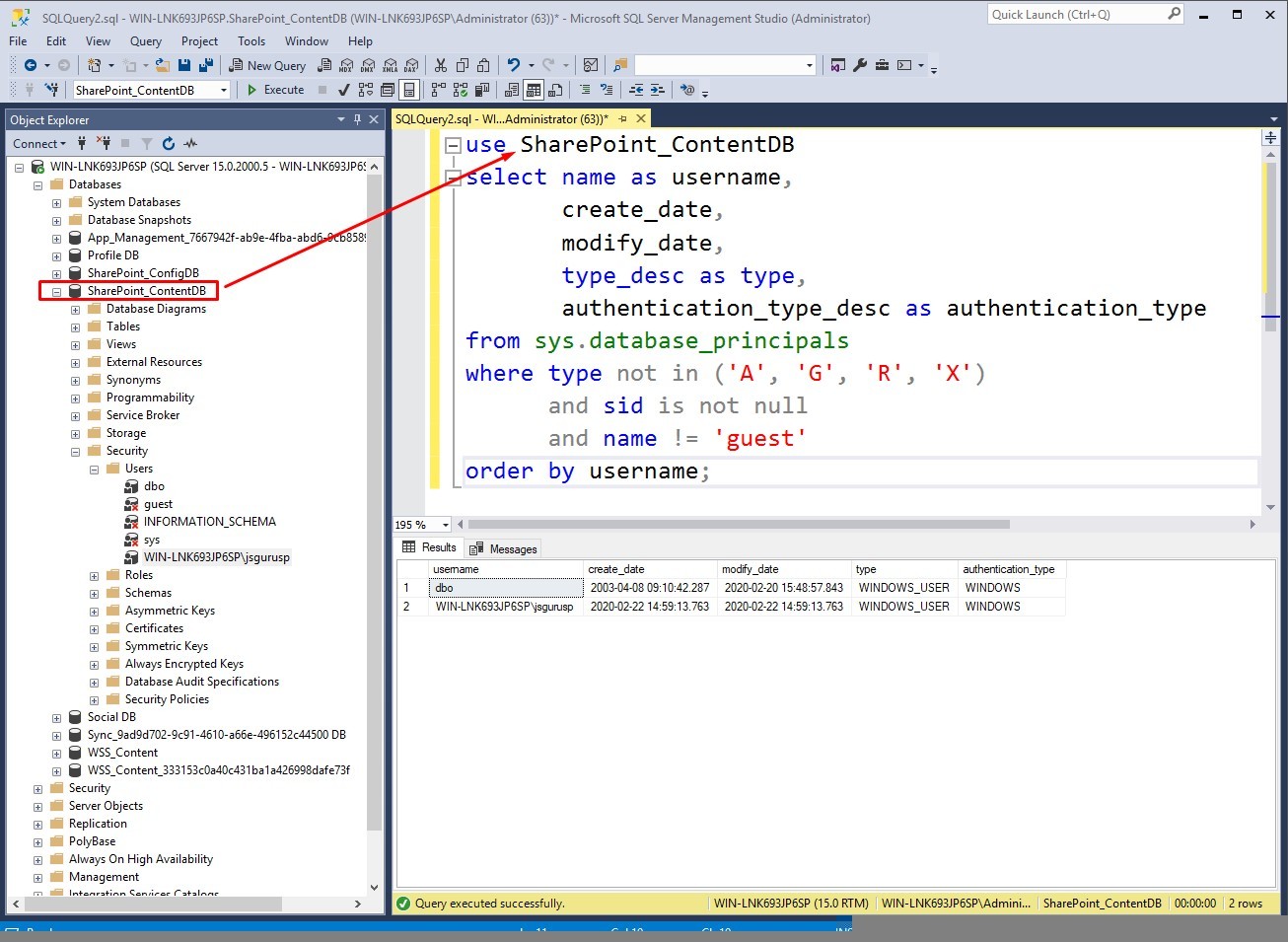Click the Cut scissors icon
Image resolution: width=1288 pixels, height=942 pixels.
point(441,65)
